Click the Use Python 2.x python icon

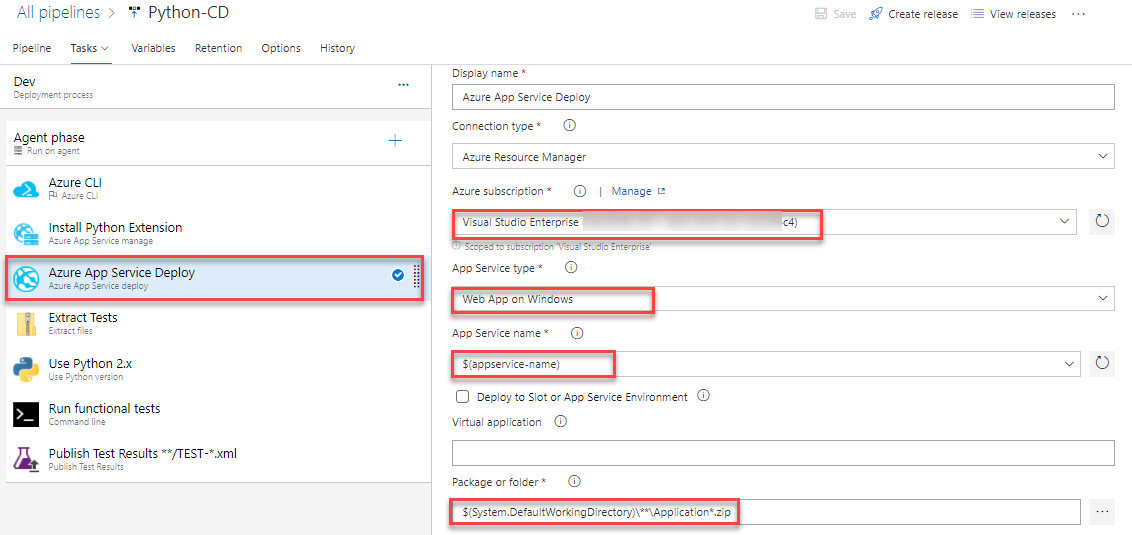(26, 369)
